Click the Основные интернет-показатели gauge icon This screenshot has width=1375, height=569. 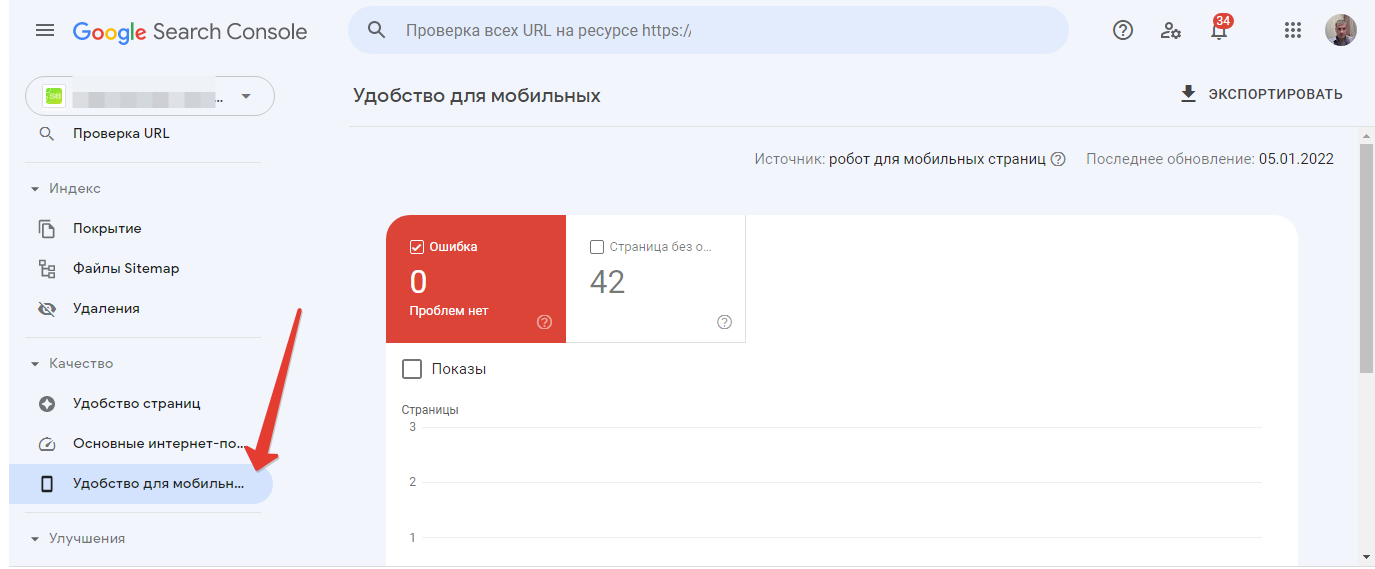pyautogui.click(x=46, y=444)
